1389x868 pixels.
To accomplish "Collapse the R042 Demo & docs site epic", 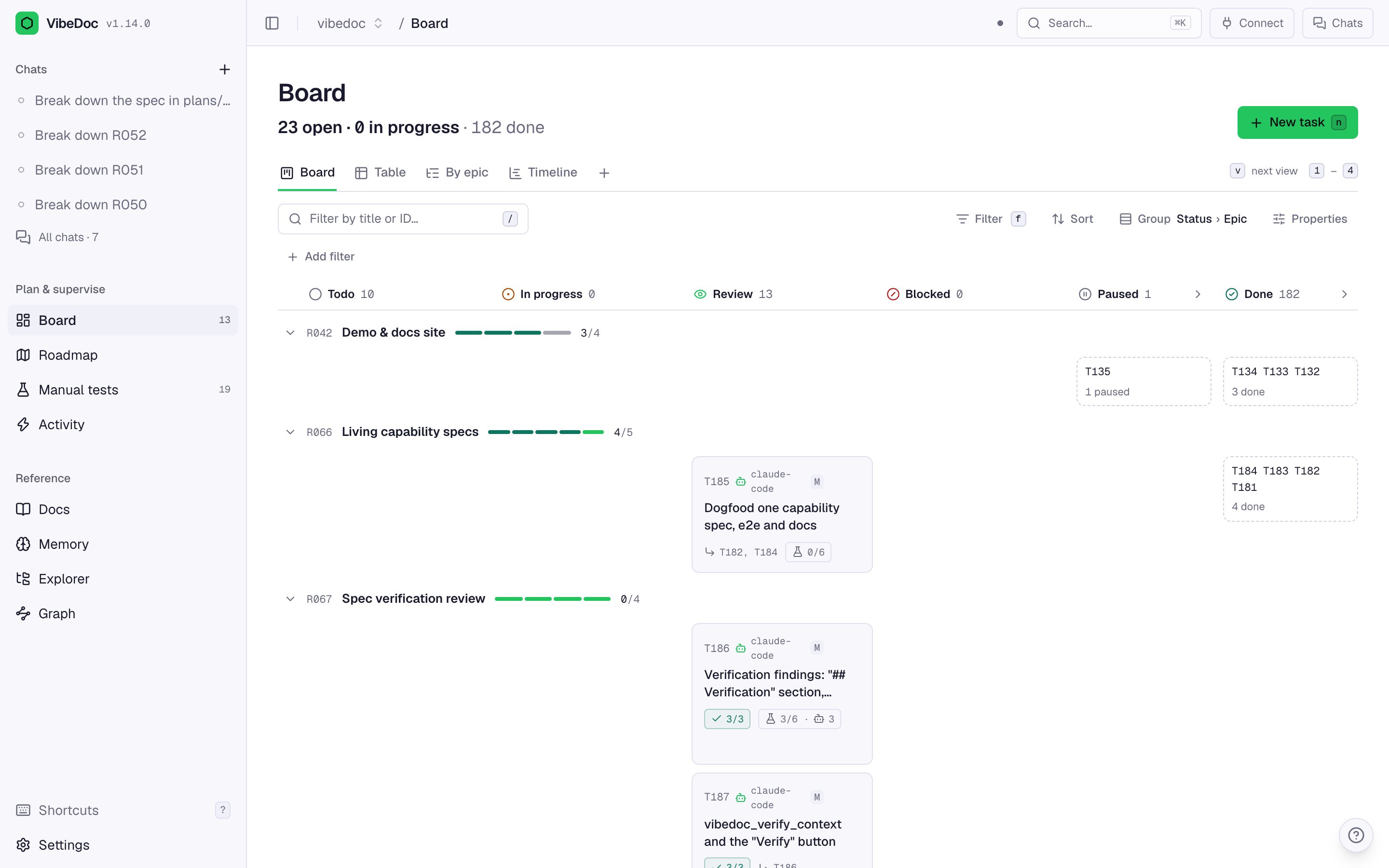I will click(x=290, y=333).
